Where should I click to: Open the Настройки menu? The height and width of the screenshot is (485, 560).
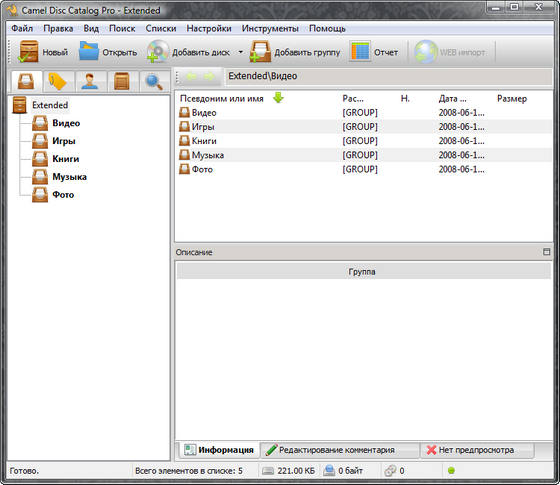pos(209,29)
